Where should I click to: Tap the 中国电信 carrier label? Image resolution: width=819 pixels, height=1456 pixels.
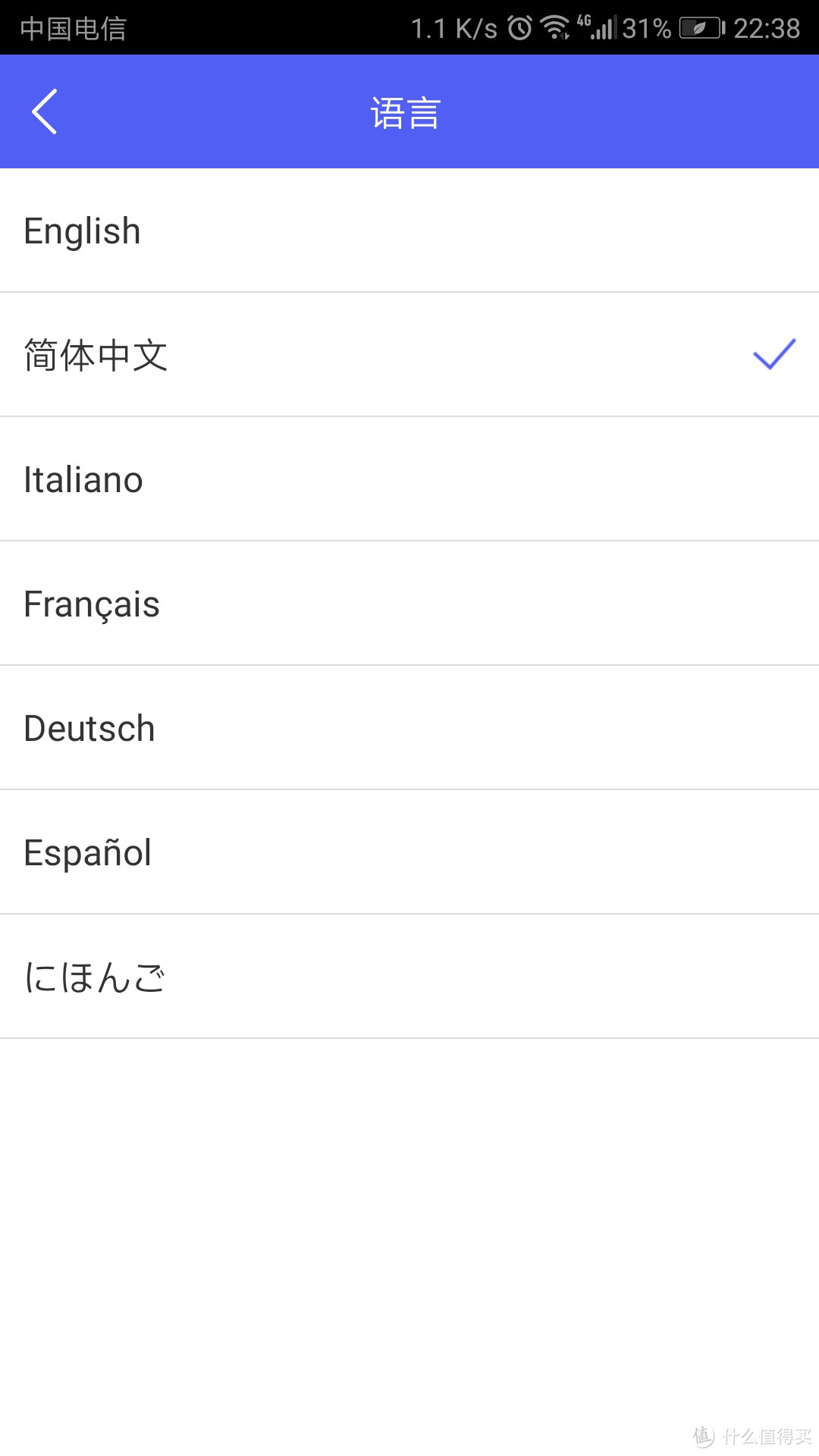[x=74, y=29]
